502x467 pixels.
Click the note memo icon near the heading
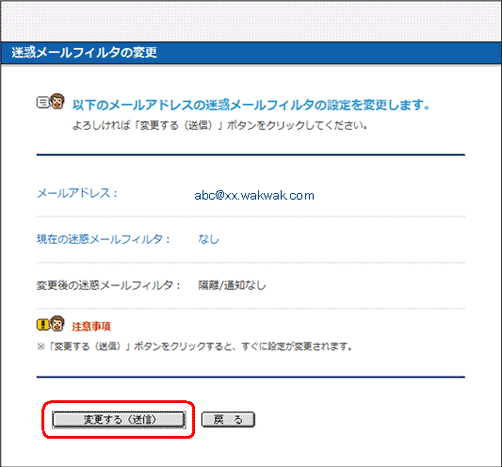[43, 102]
